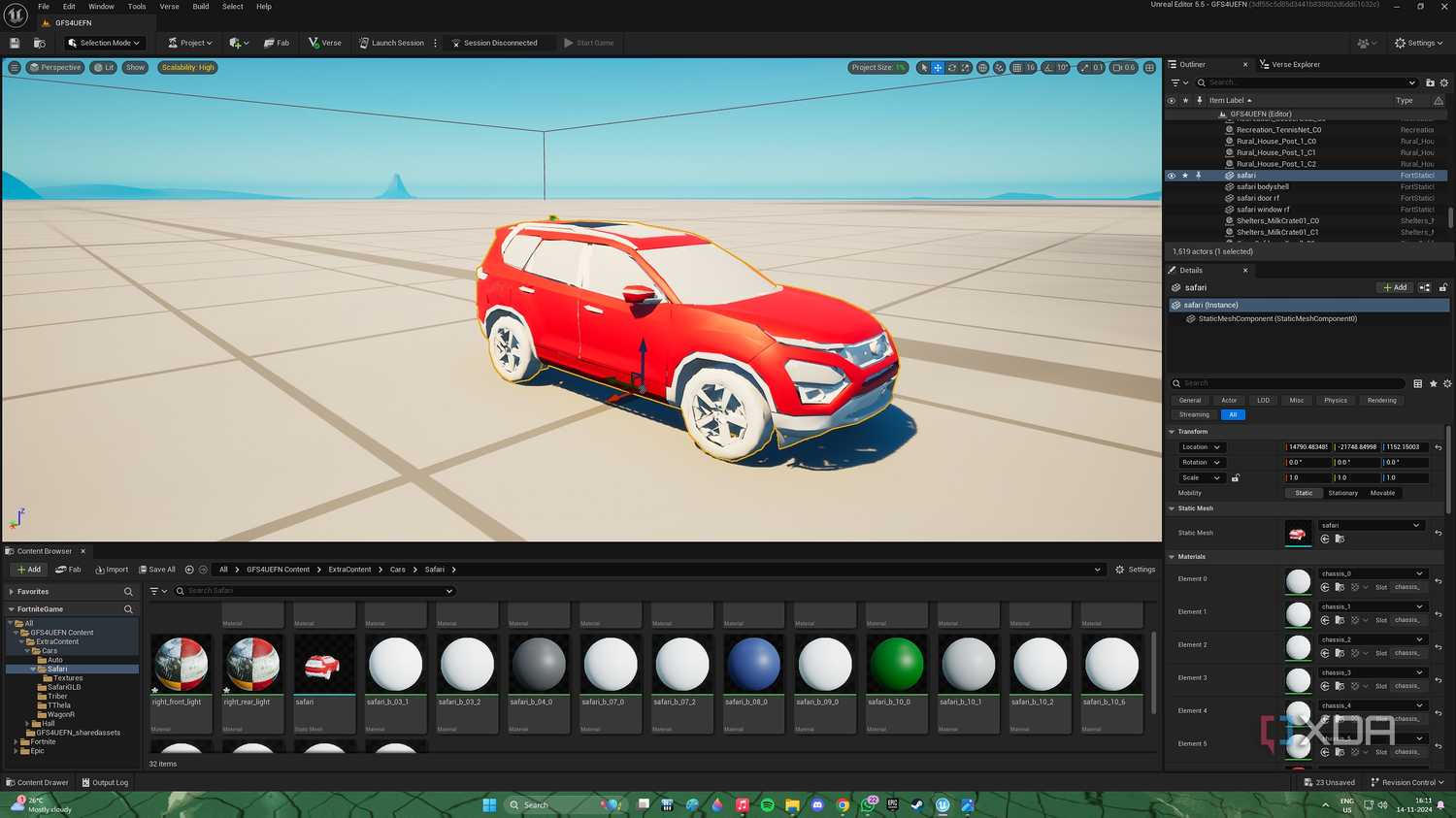The height and width of the screenshot is (818, 1456).
Task: Click the Save icon in the main toolbar
Action: [15, 43]
